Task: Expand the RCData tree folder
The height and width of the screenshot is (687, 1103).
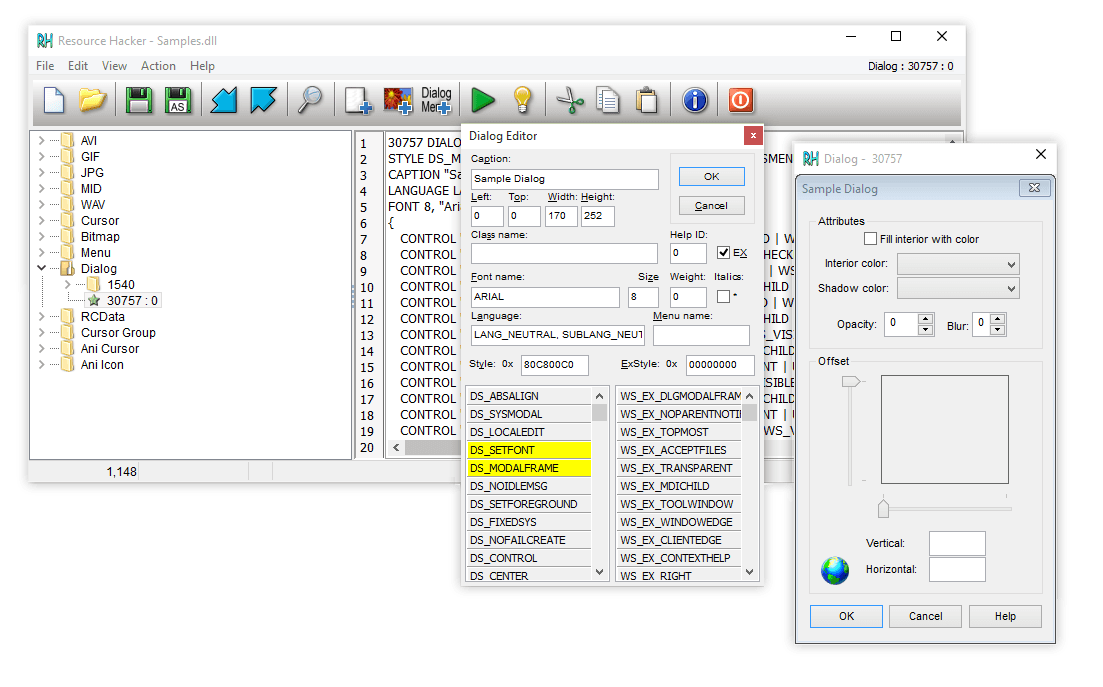Action: coord(42,316)
